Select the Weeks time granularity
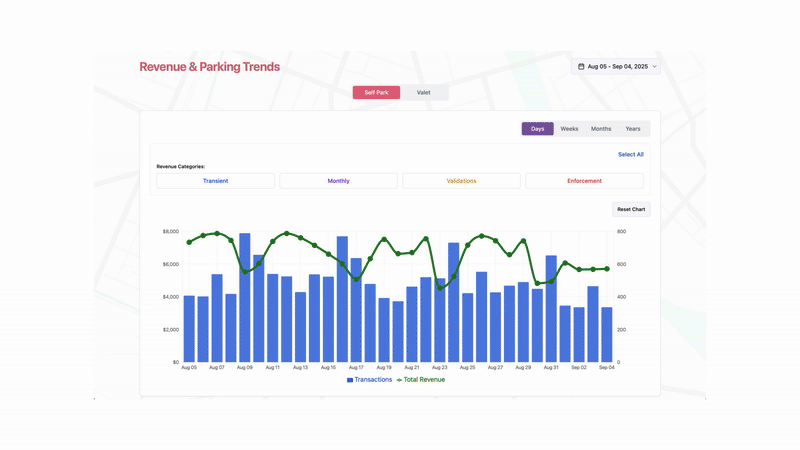Image resolution: width=800 pixels, height=450 pixels. tap(569, 129)
